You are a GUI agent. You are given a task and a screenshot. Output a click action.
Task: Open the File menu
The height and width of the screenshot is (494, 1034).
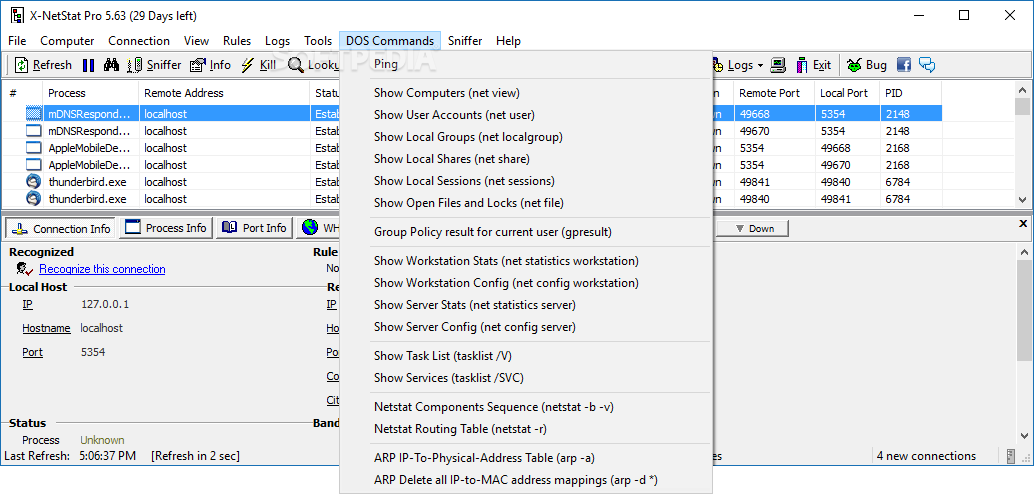click(17, 41)
